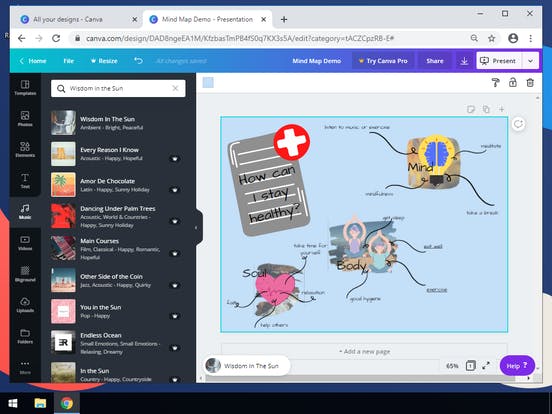The width and height of the screenshot is (552, 414).
Task: Open the File menu
Action: [x=69, y=61]
